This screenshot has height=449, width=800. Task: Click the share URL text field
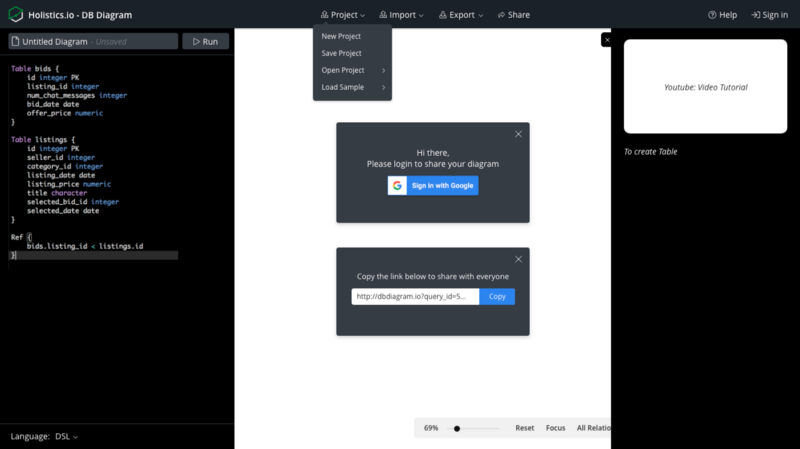coord(415,296)
